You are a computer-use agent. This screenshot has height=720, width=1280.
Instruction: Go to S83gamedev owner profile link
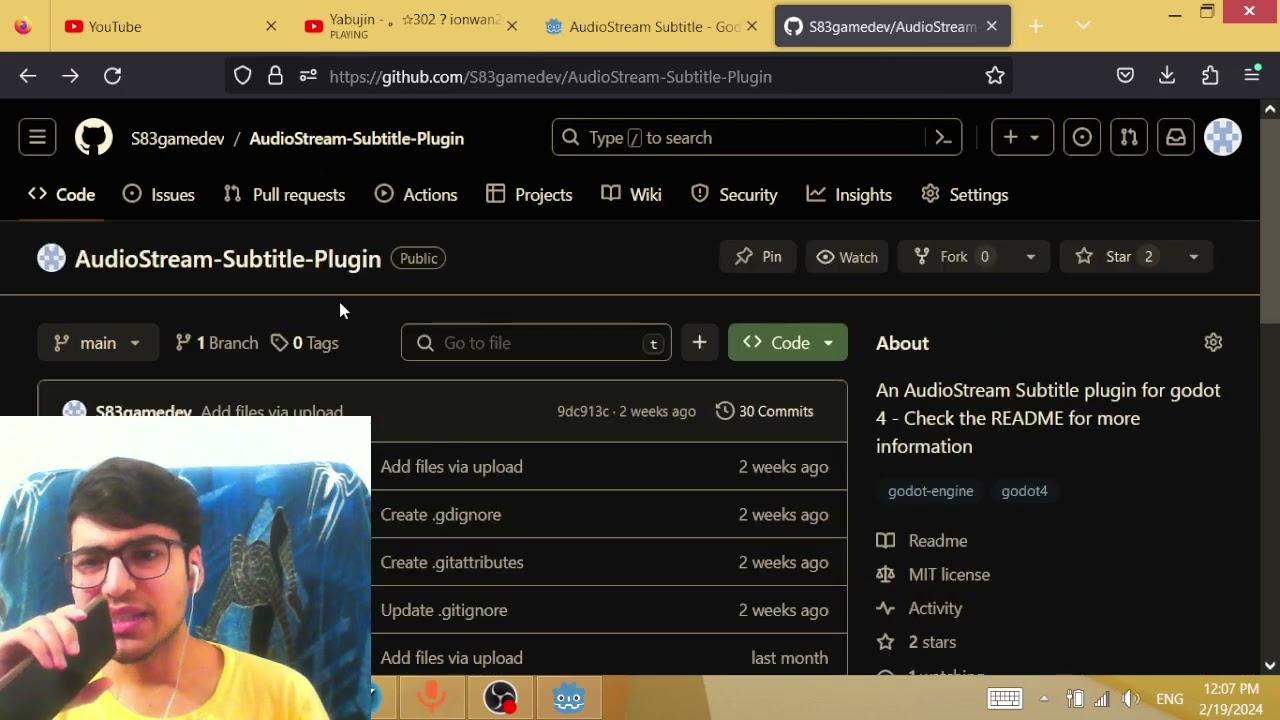pyautogui.click(x=178, y=139)
